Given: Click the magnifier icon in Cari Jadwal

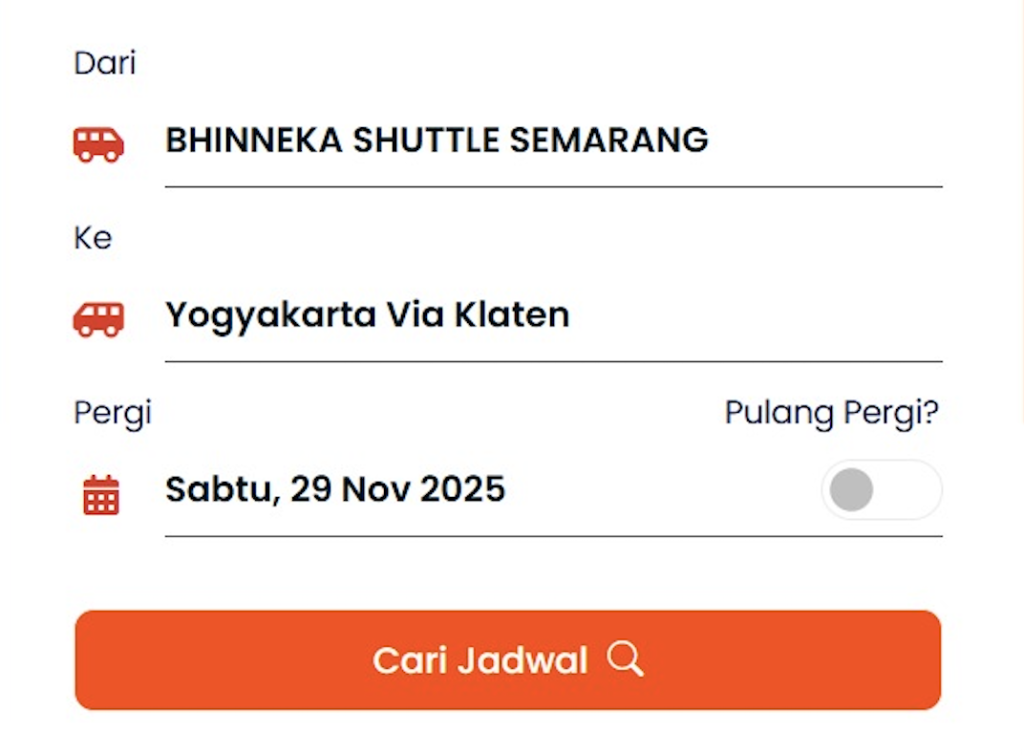Looking at the screenshot, I should (625, 660).
